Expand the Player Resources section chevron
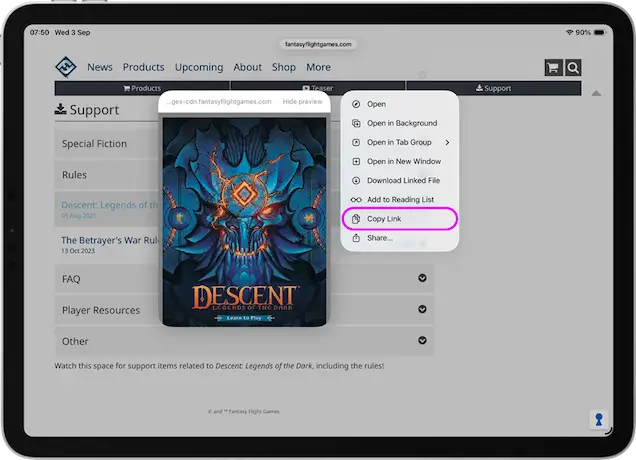Viewport: 636px width, 460px height. point(423,310)
